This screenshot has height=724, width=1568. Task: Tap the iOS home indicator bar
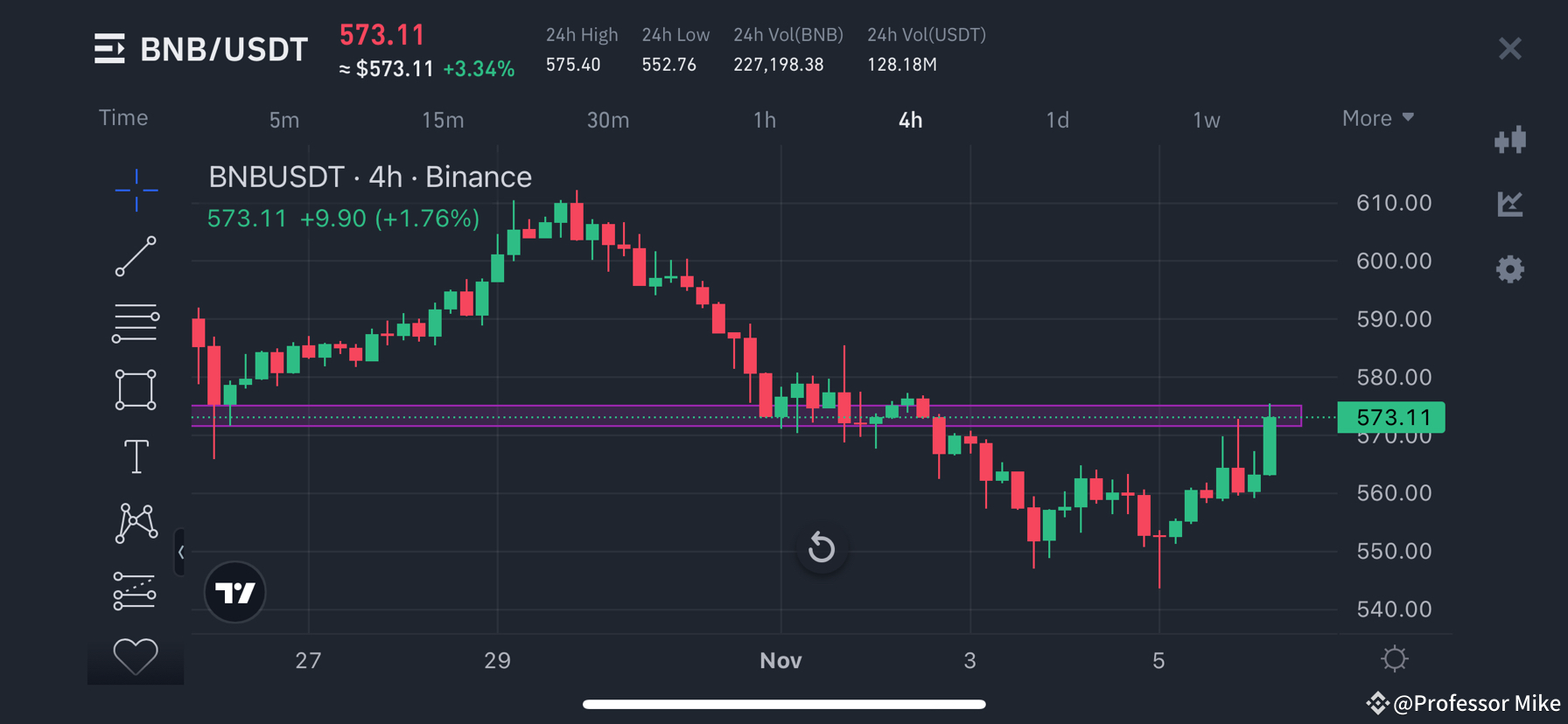(784, 702)
